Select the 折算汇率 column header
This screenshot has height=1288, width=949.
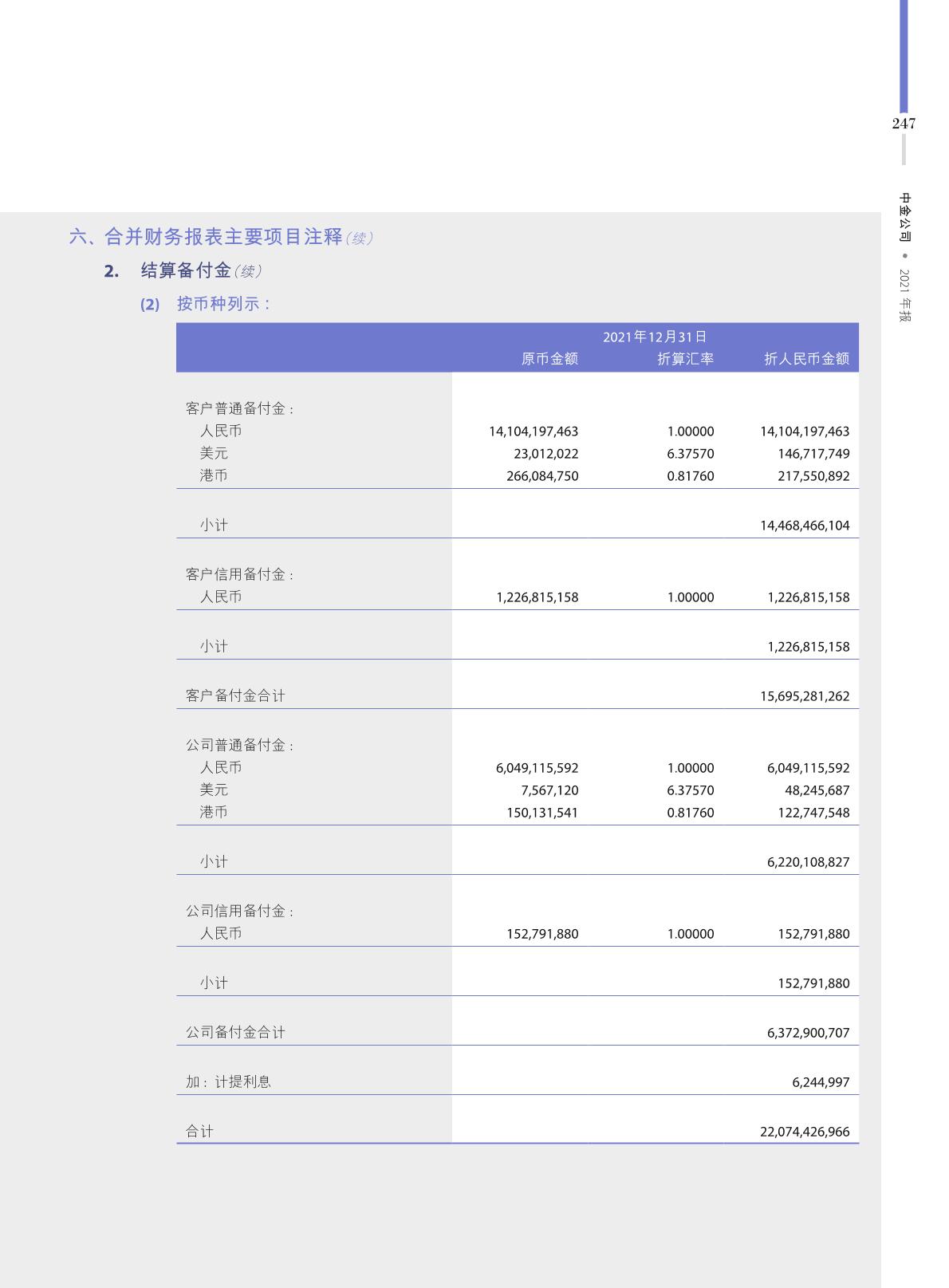coord(685,359)
